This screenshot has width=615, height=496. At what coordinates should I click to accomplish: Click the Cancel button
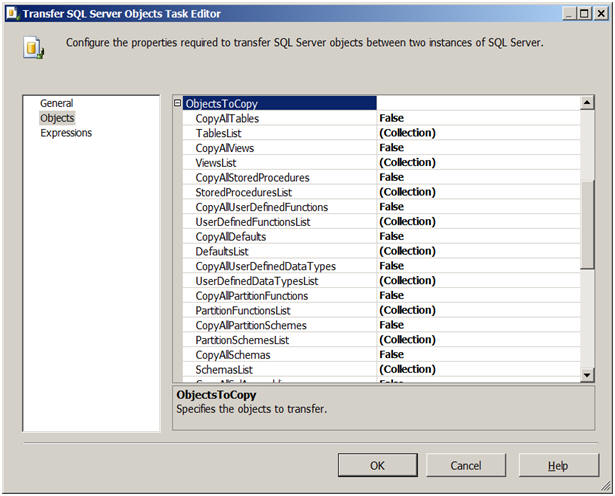pyautogui.click(x=465, y=465)
